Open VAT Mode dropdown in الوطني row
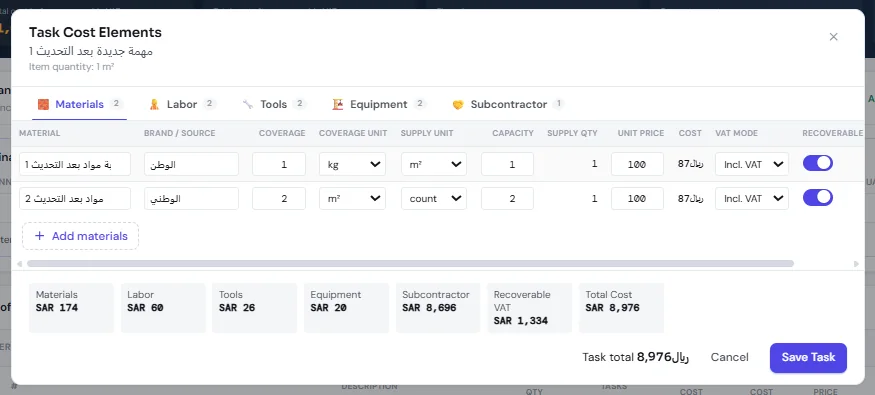The image size is (875, 395). click(752, 199)
